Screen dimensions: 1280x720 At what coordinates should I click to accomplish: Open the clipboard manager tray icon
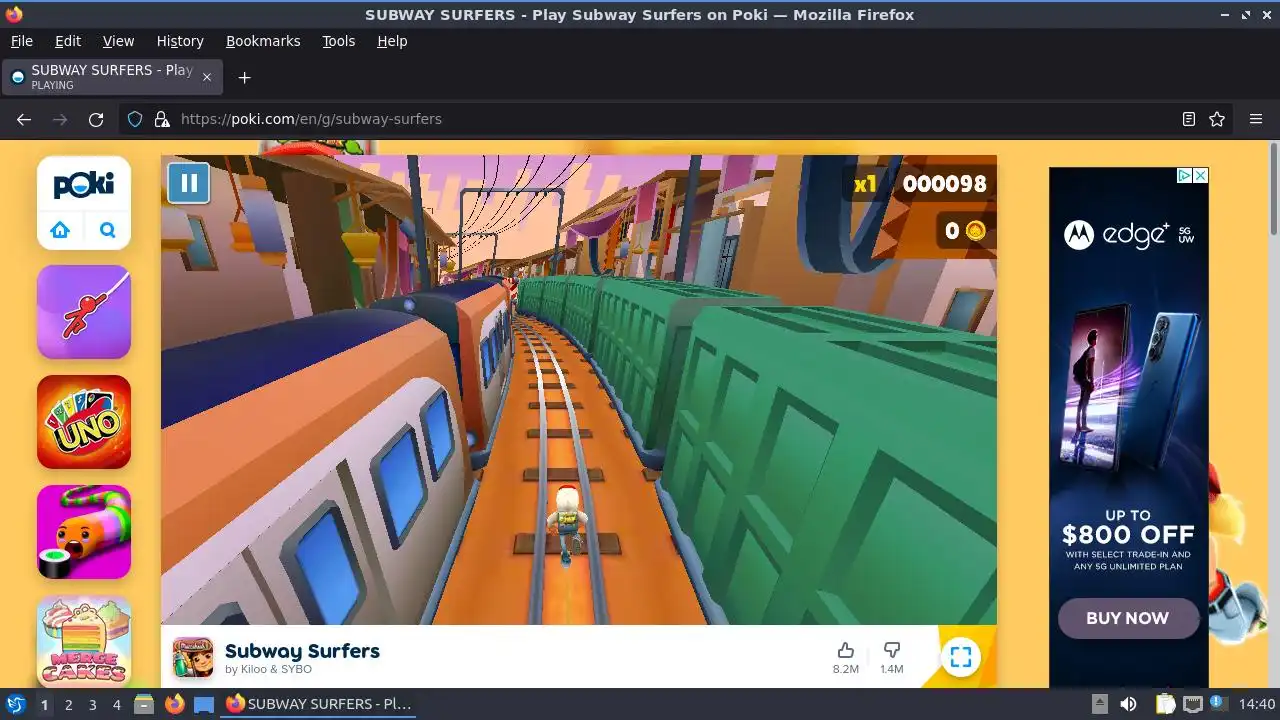(1165, 704)
